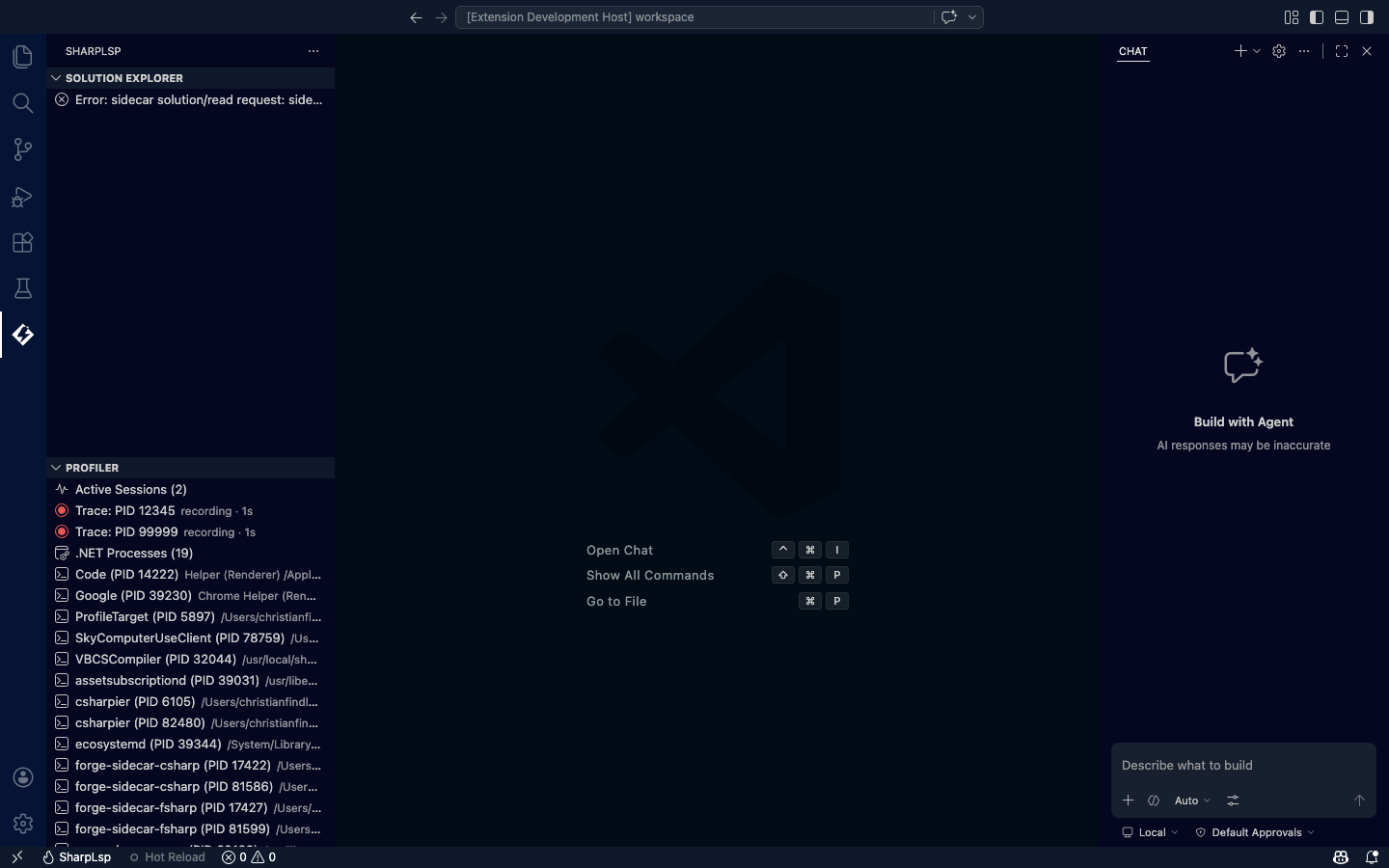Select VBCSCompiler (PID 32044) process

coord(190,659)
